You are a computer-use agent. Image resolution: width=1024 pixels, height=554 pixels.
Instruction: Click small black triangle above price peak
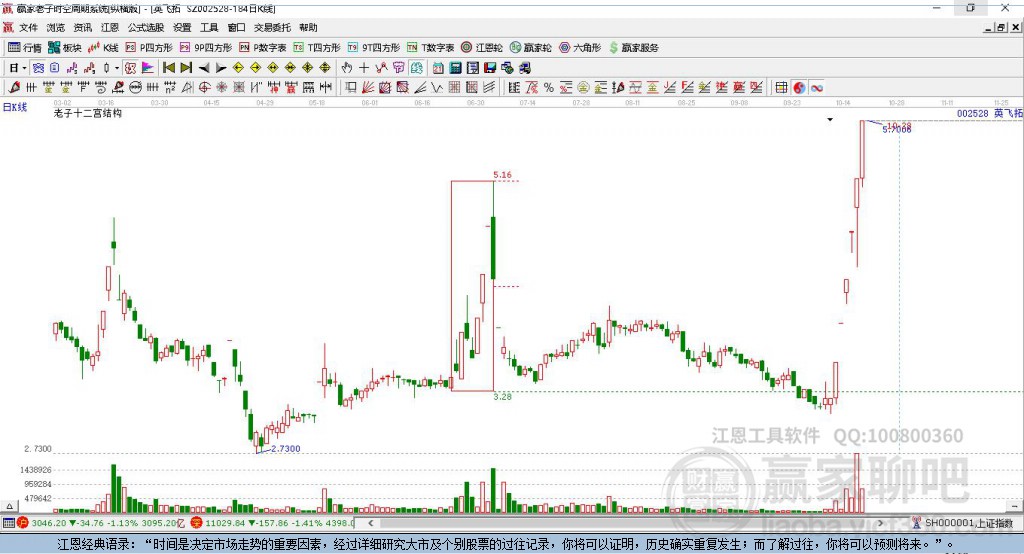coord(830,120)
